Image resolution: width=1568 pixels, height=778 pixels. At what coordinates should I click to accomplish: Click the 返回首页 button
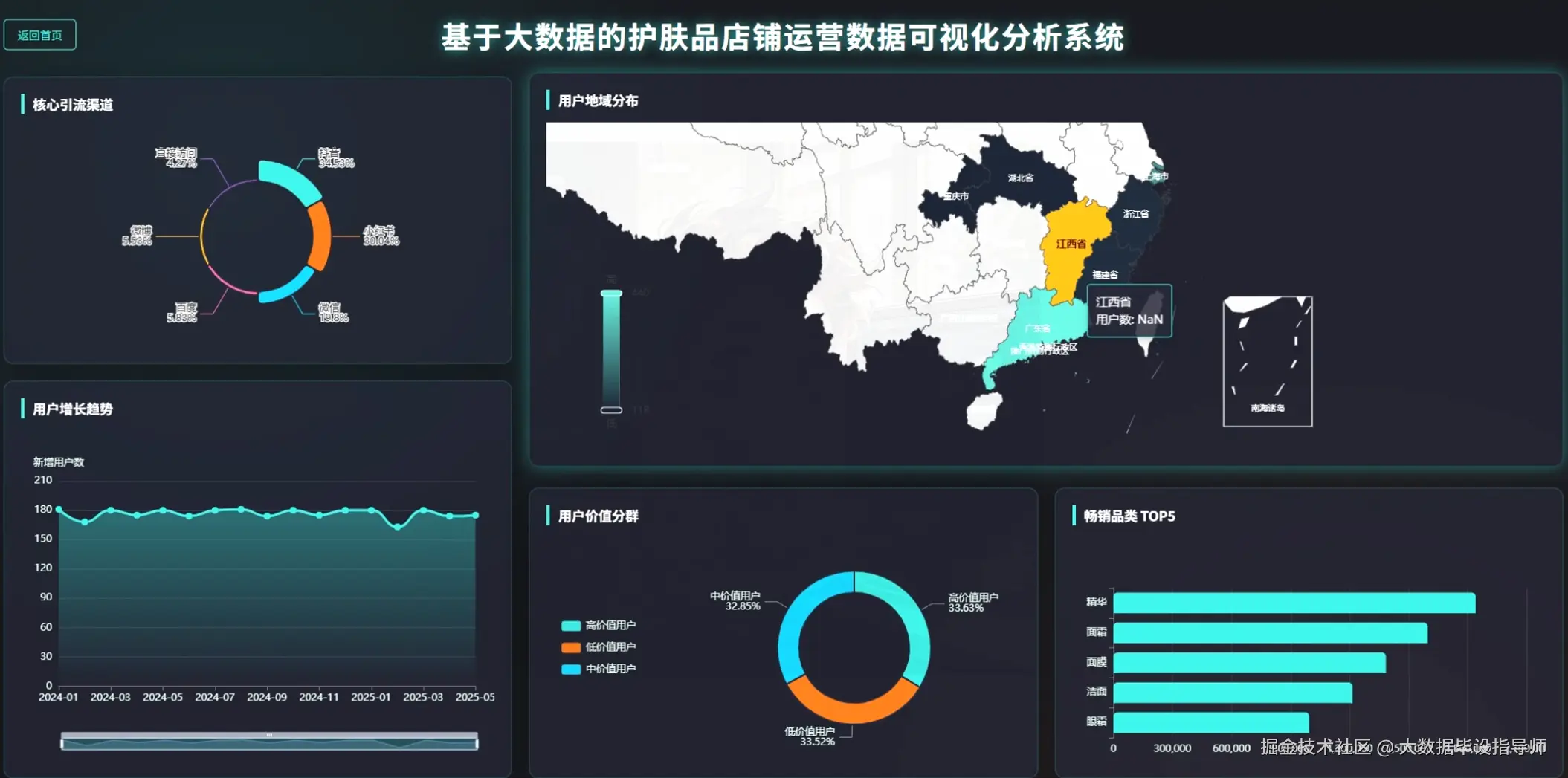(40, 34)
